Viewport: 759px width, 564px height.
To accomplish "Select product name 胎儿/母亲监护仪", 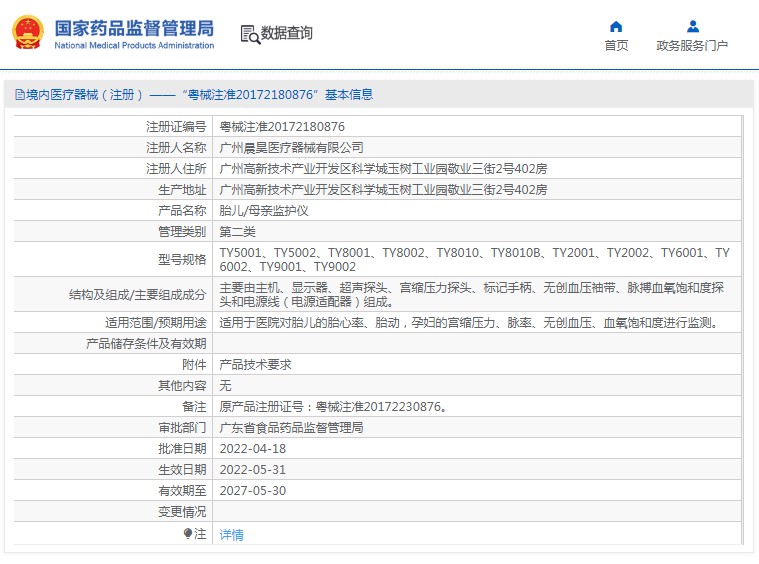I will coord(264,211).
